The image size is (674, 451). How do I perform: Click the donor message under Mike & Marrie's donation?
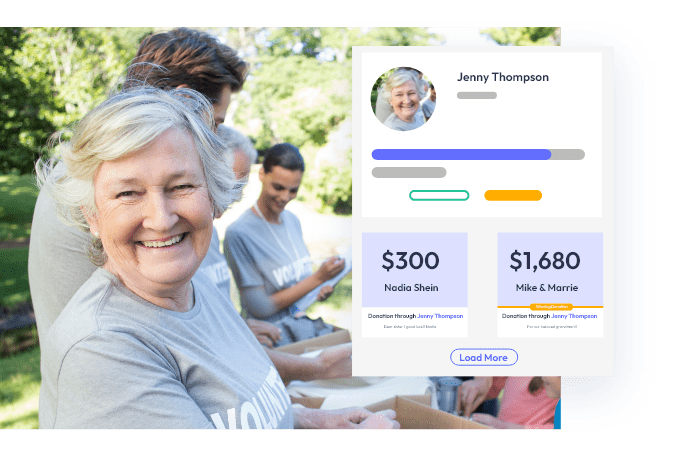coord(551,327)
